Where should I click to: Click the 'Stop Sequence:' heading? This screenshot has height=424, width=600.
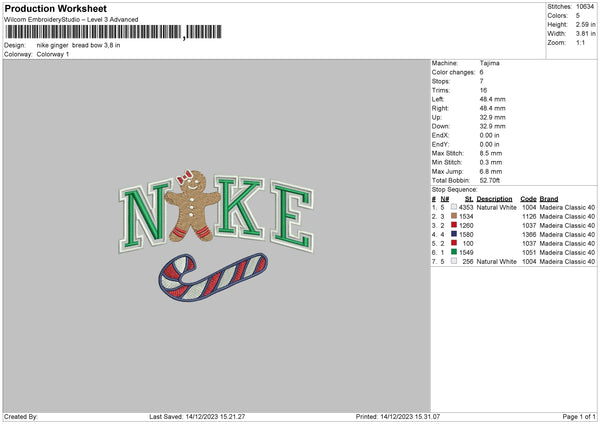coord(455,189)
